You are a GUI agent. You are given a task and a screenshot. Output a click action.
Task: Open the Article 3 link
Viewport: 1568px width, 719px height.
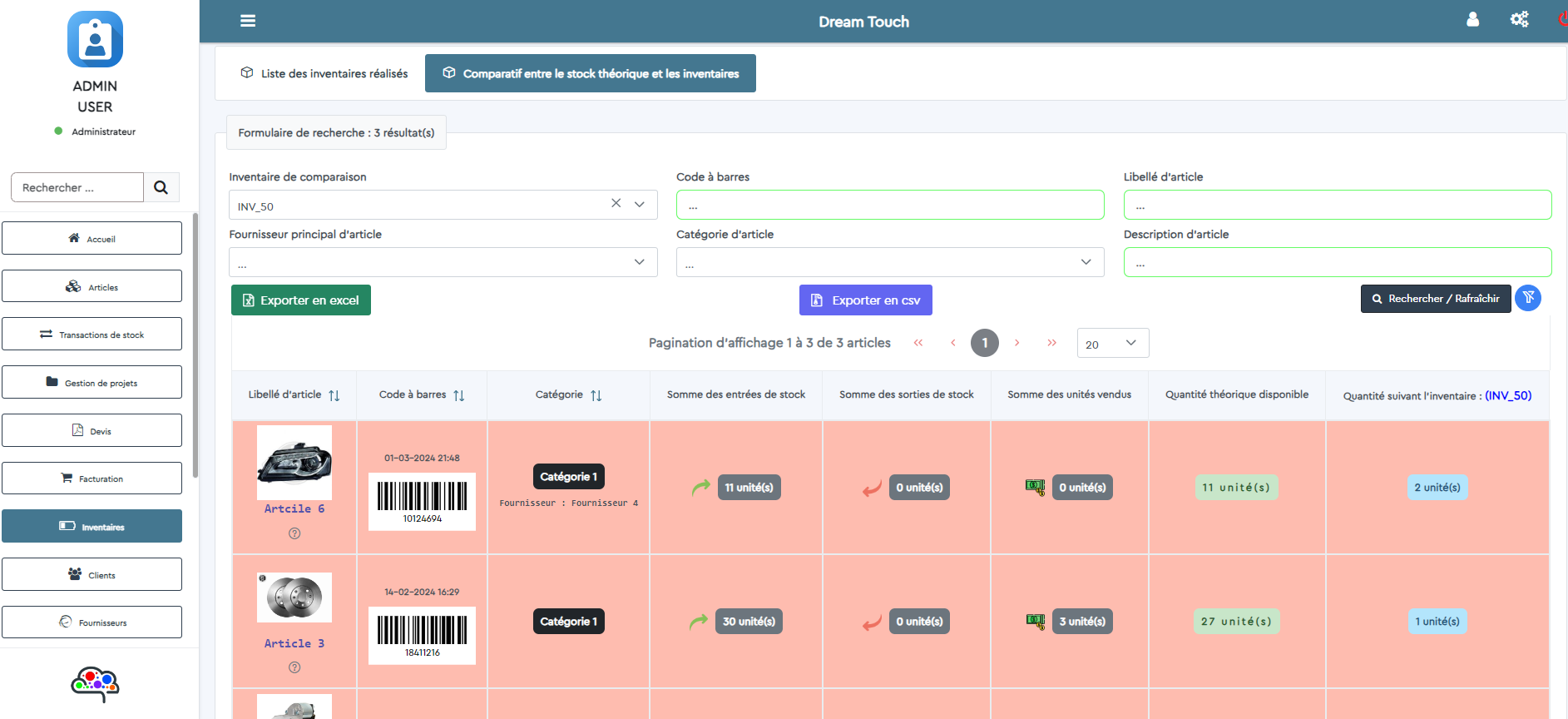pos(294,643)
